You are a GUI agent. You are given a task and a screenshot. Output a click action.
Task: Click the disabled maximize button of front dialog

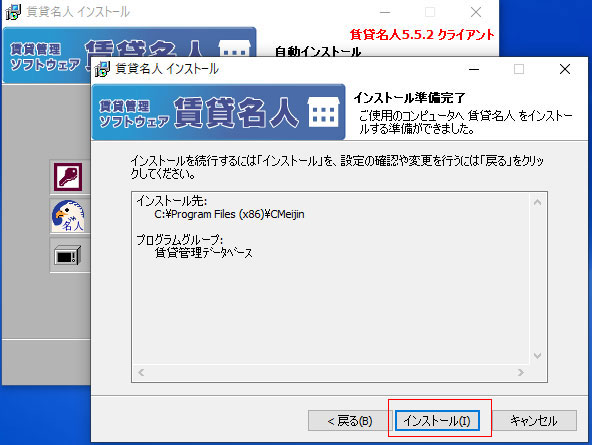(519, 69)
